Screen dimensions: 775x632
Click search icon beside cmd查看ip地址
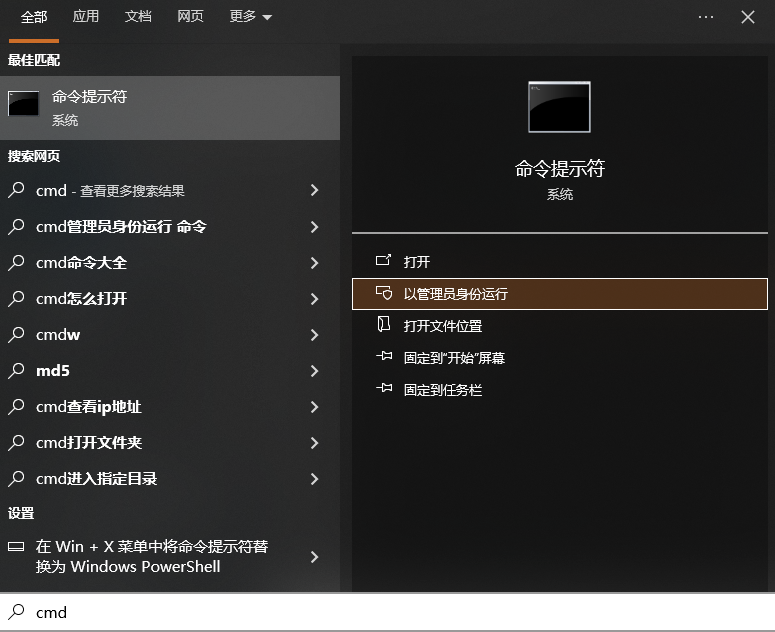point(16,407)
